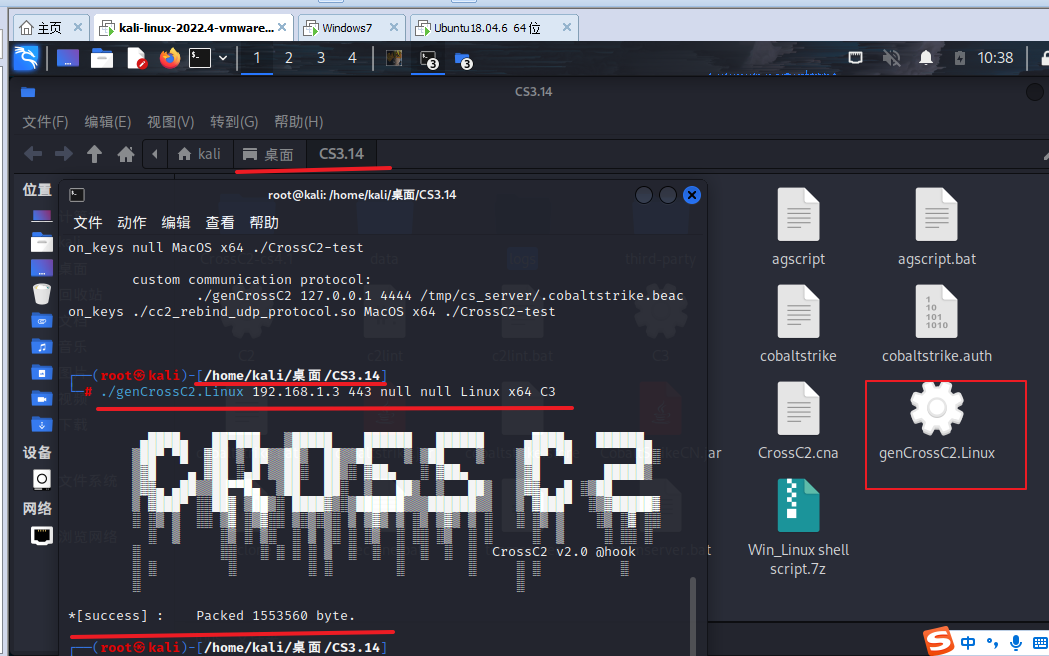Select the genCrossC2.Linux executable

click(x=937, y=421)
